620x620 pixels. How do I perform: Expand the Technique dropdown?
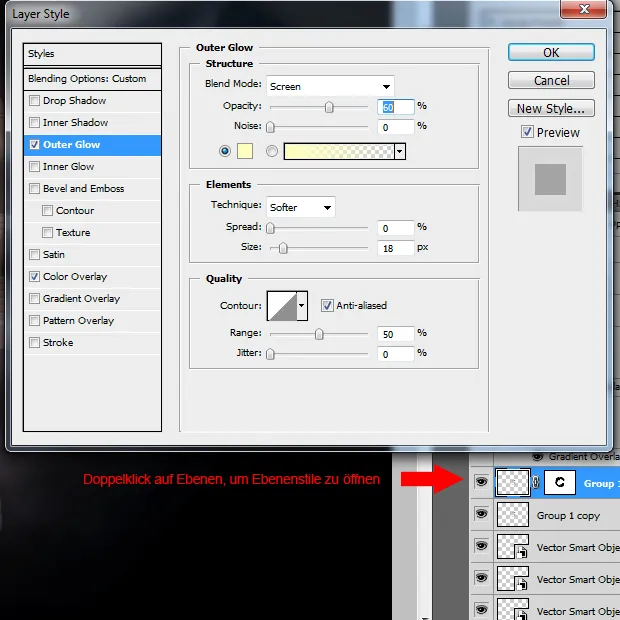coord(300,207)
